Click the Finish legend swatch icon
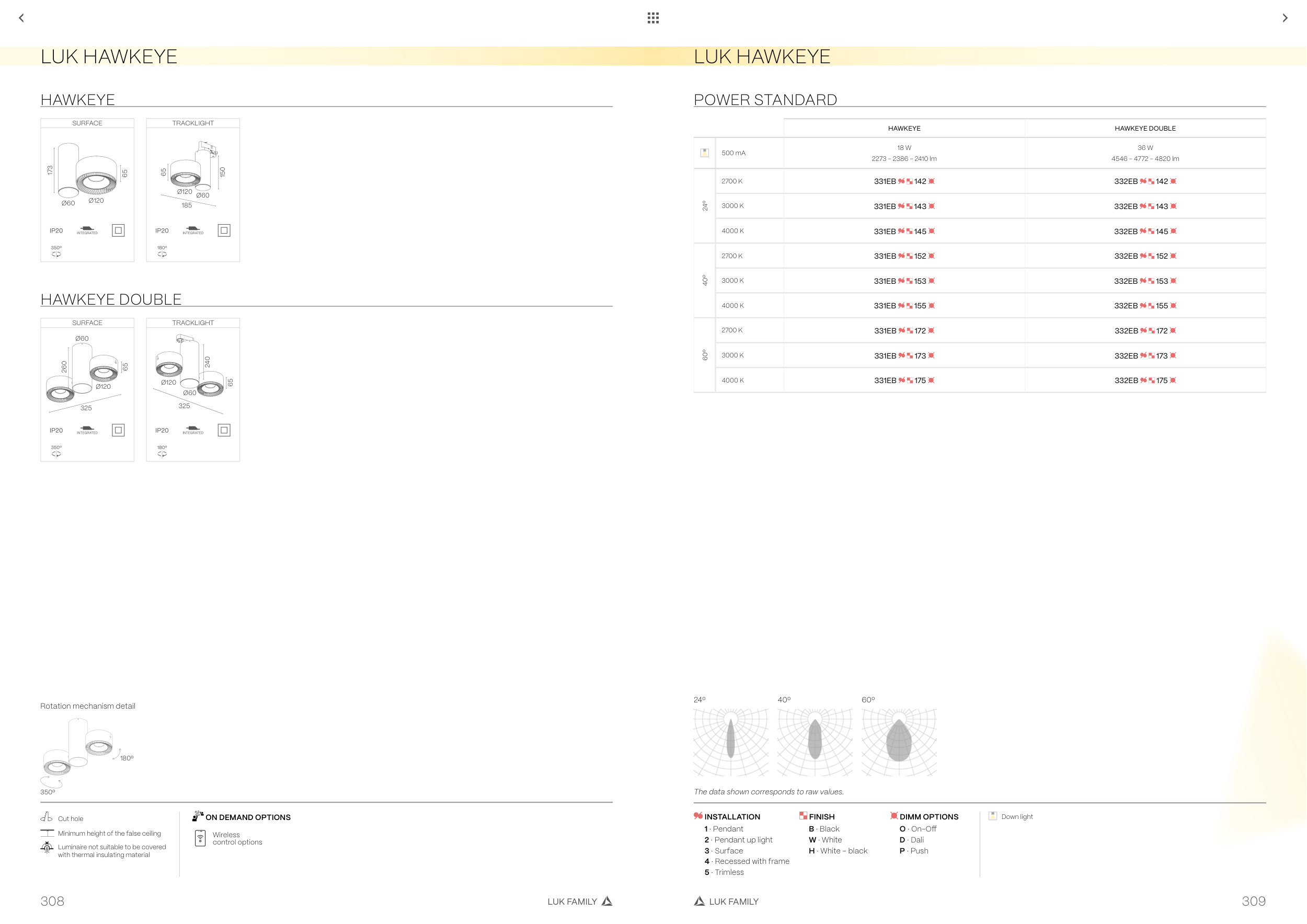 point(802,816)
